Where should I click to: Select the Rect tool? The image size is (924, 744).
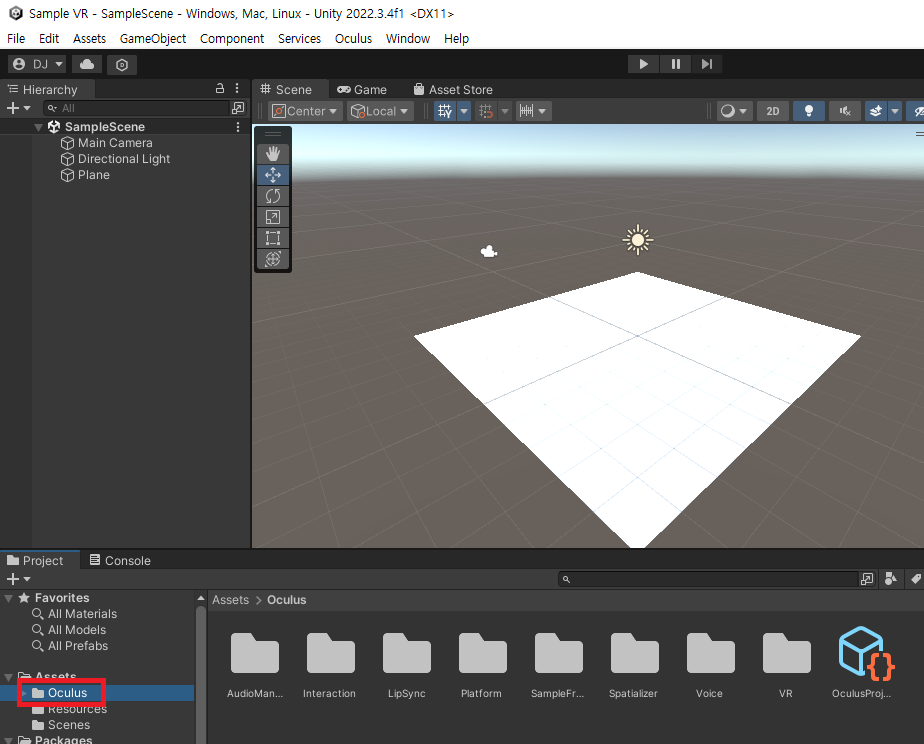click(273, 238)
